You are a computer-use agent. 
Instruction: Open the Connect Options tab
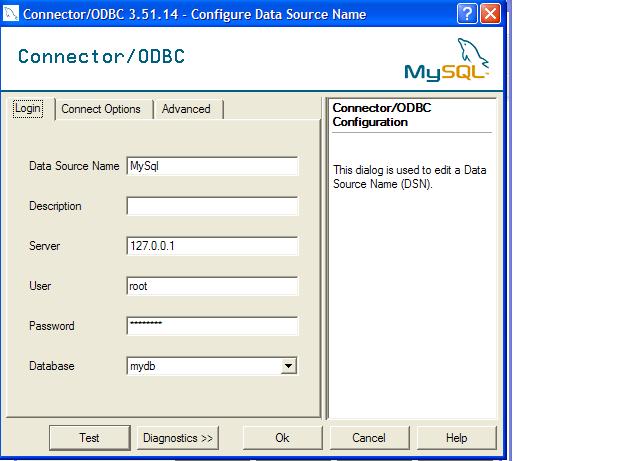101,109
